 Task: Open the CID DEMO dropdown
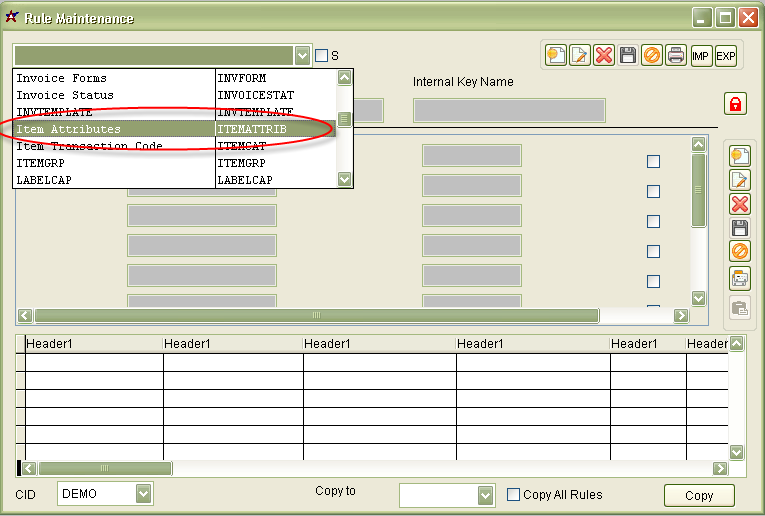144,494
